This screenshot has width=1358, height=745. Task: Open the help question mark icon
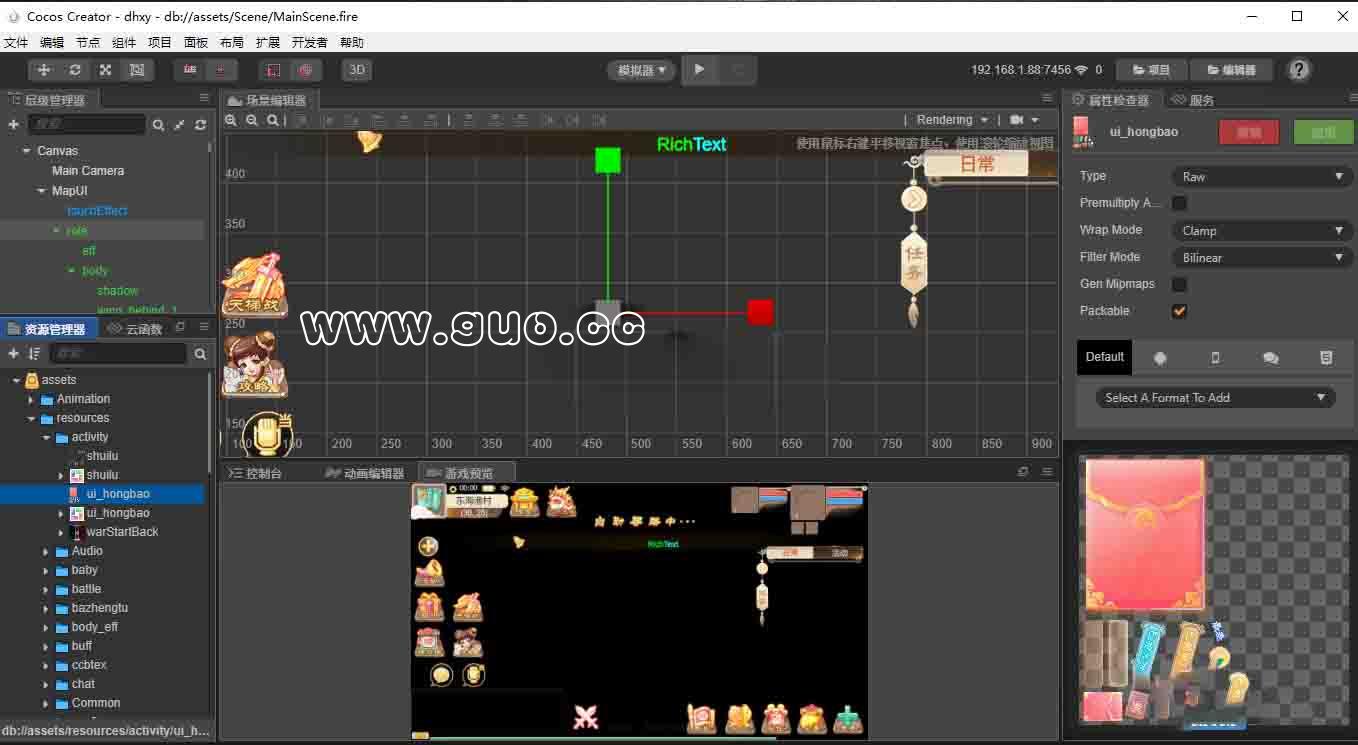coord(1298,70)
